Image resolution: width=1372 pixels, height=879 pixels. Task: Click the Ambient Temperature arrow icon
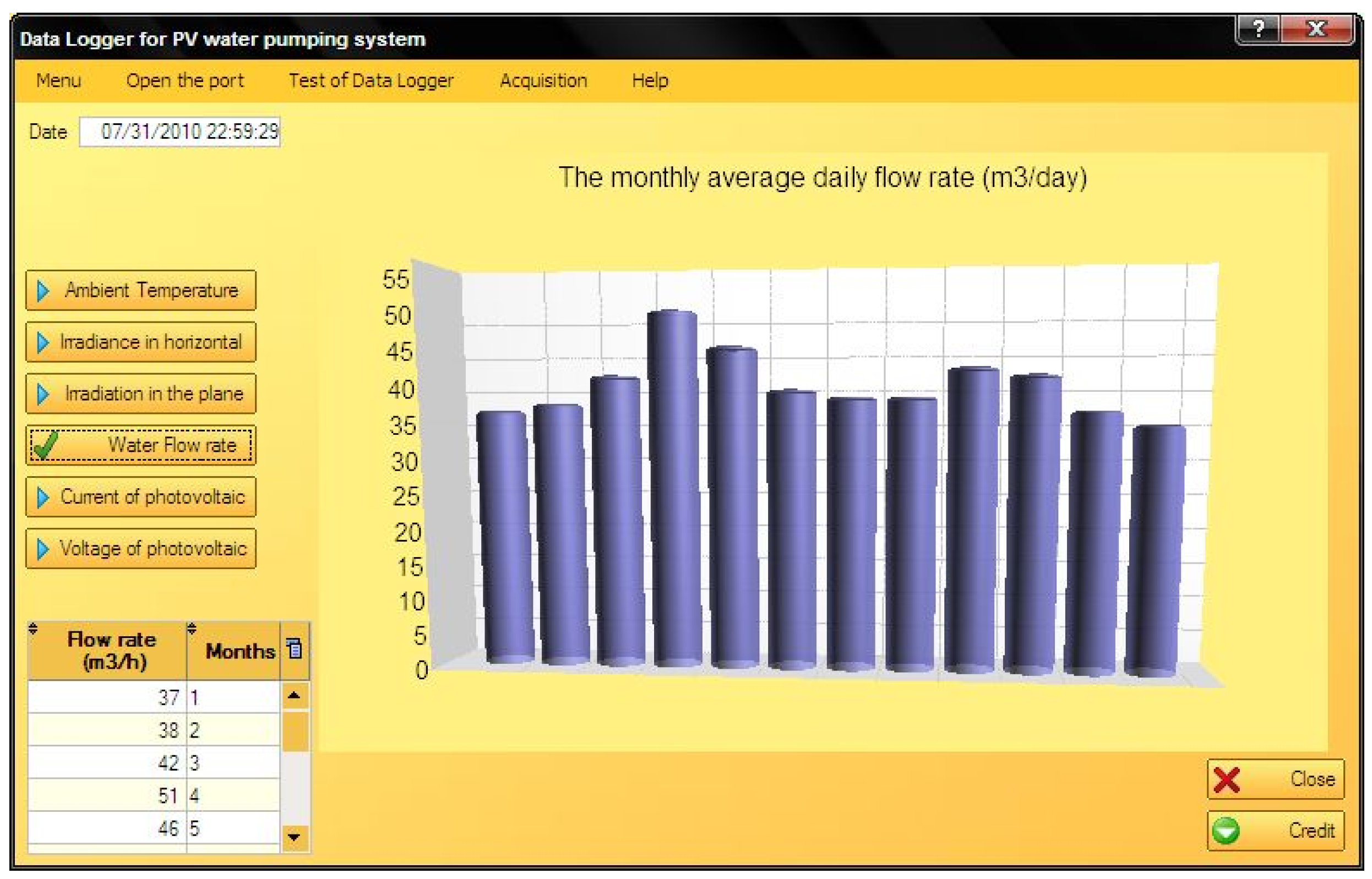(x=43, y=291)
